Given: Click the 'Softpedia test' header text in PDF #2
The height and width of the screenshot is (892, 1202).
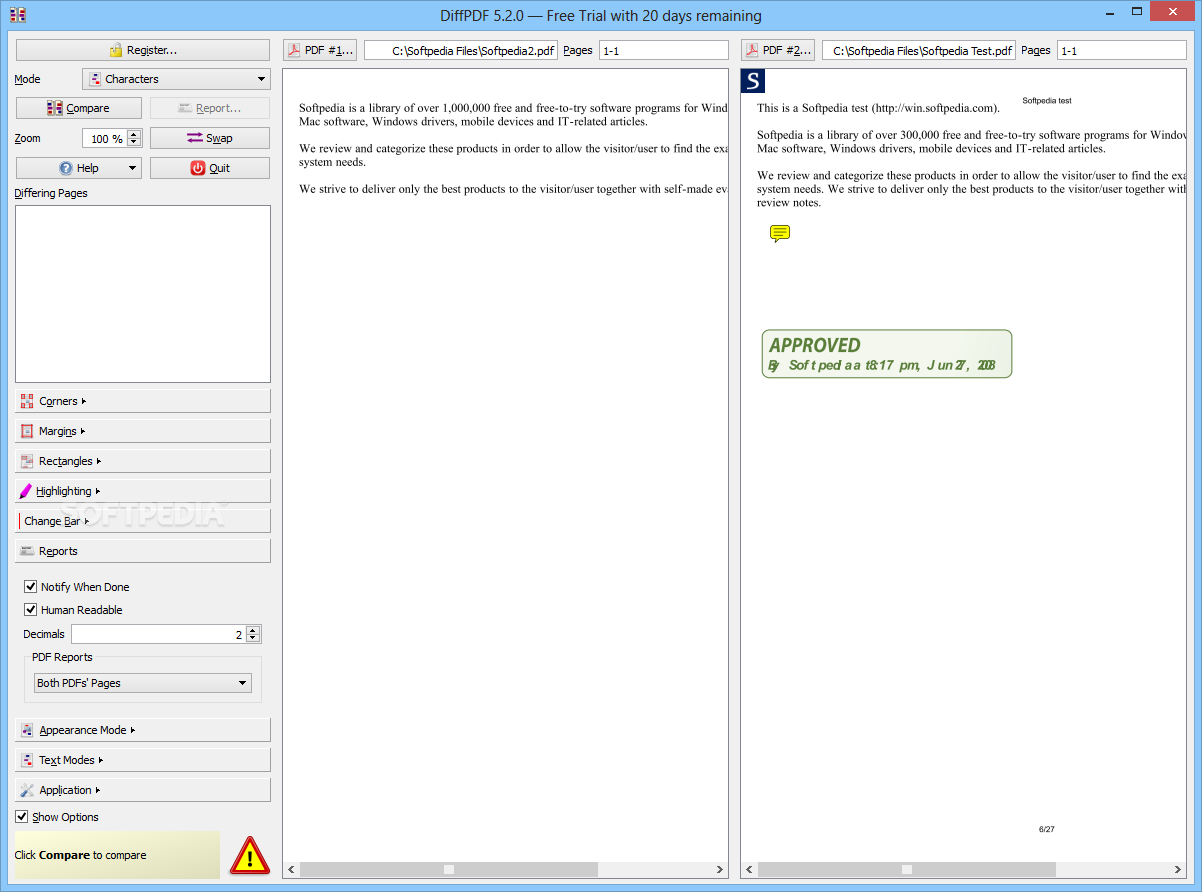Looking at the screenshot, I should (x=1047, y=101).
